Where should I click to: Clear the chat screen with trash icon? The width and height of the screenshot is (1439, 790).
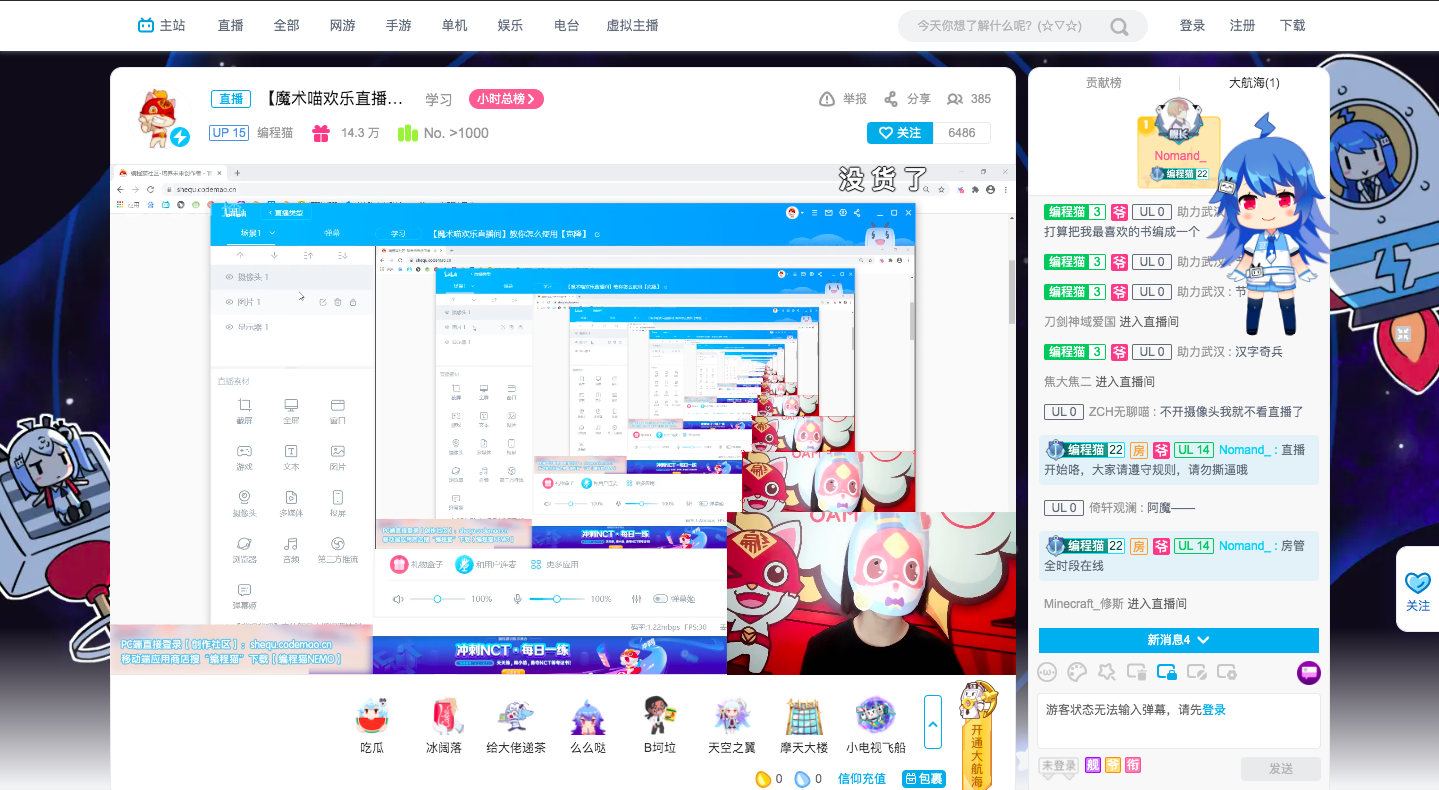[1137, 672]
